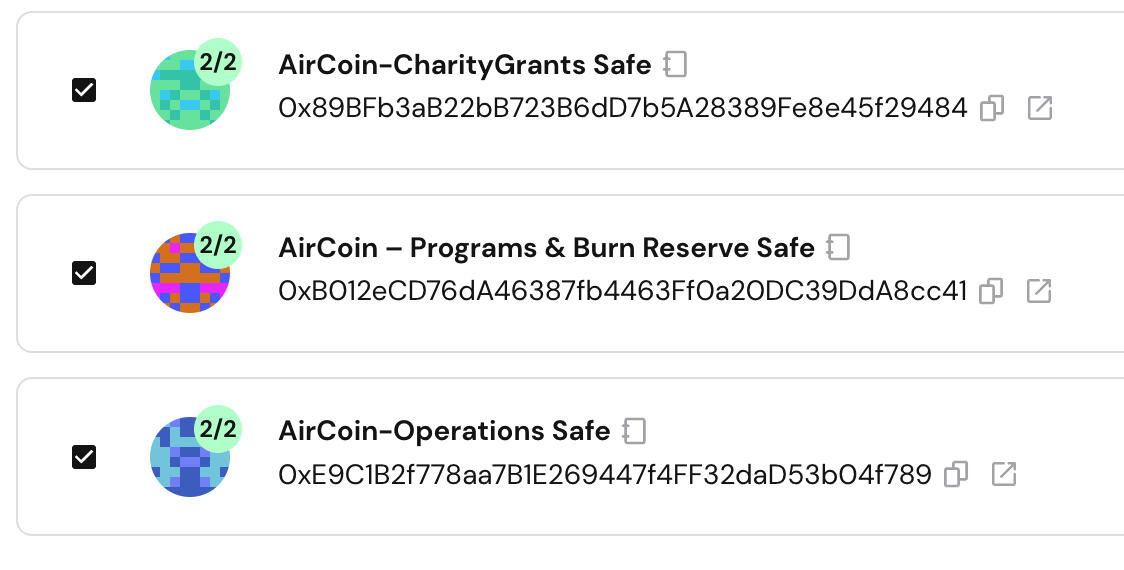
Task: Click the 2/2 threshold badge on Operations Safe
Action: [x=218, y=430]
